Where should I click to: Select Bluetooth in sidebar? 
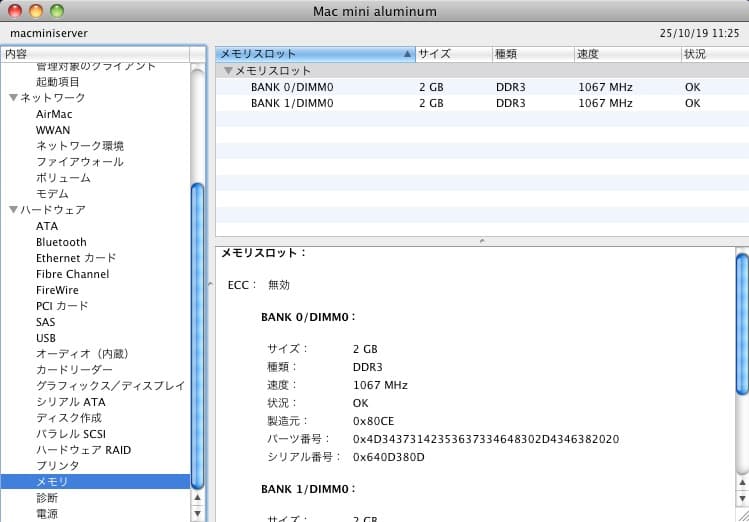click(x=61, y=242)
